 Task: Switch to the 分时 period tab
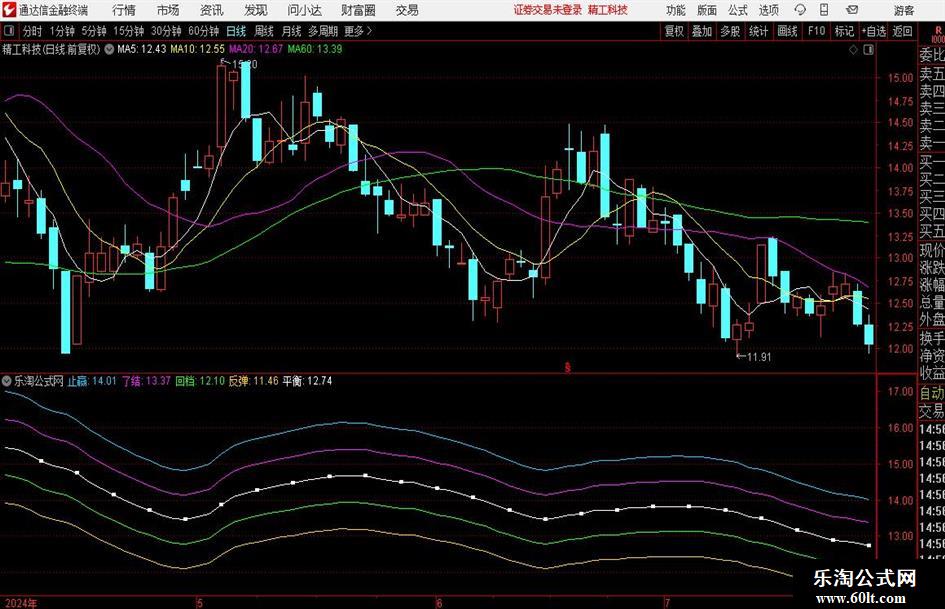[x=32, y=31]
